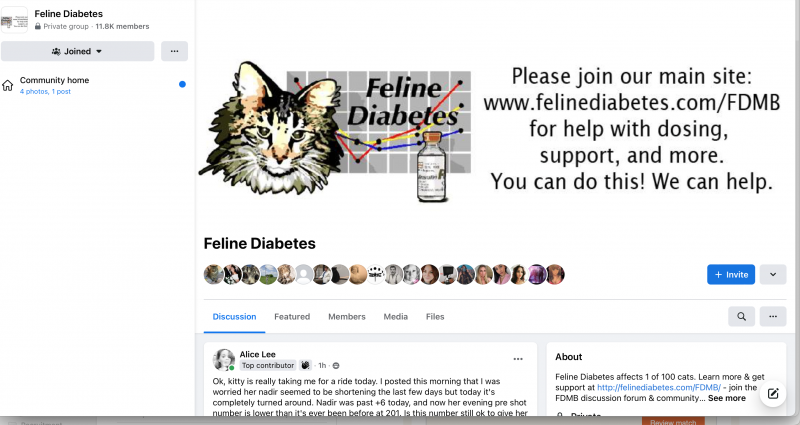Switch to the Featured tab
Screen dimensions: 800x425
pos(292,316)
